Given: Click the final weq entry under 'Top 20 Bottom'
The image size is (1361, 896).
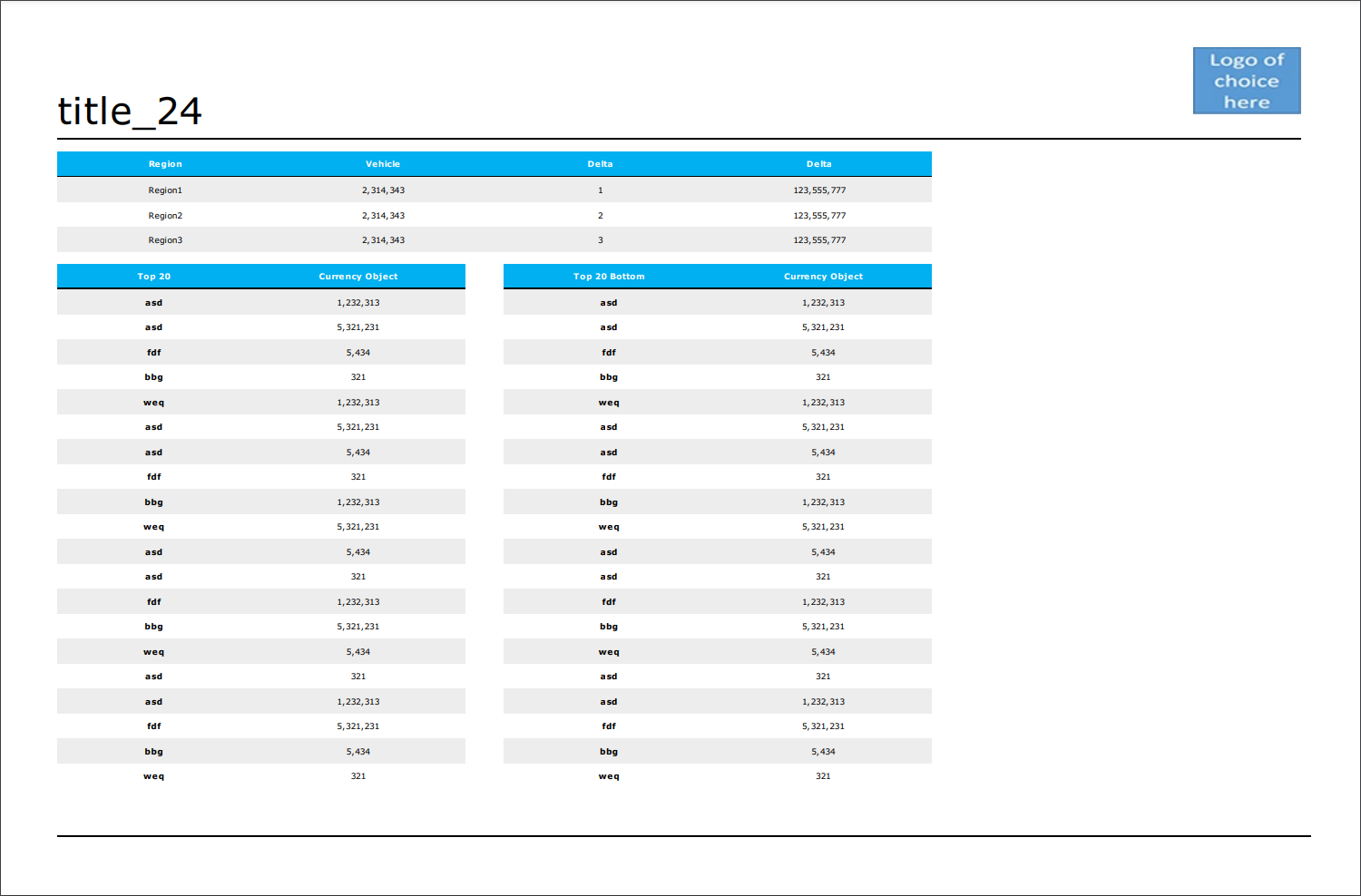Looking at the screenshot, I should [x=609, y=776].
